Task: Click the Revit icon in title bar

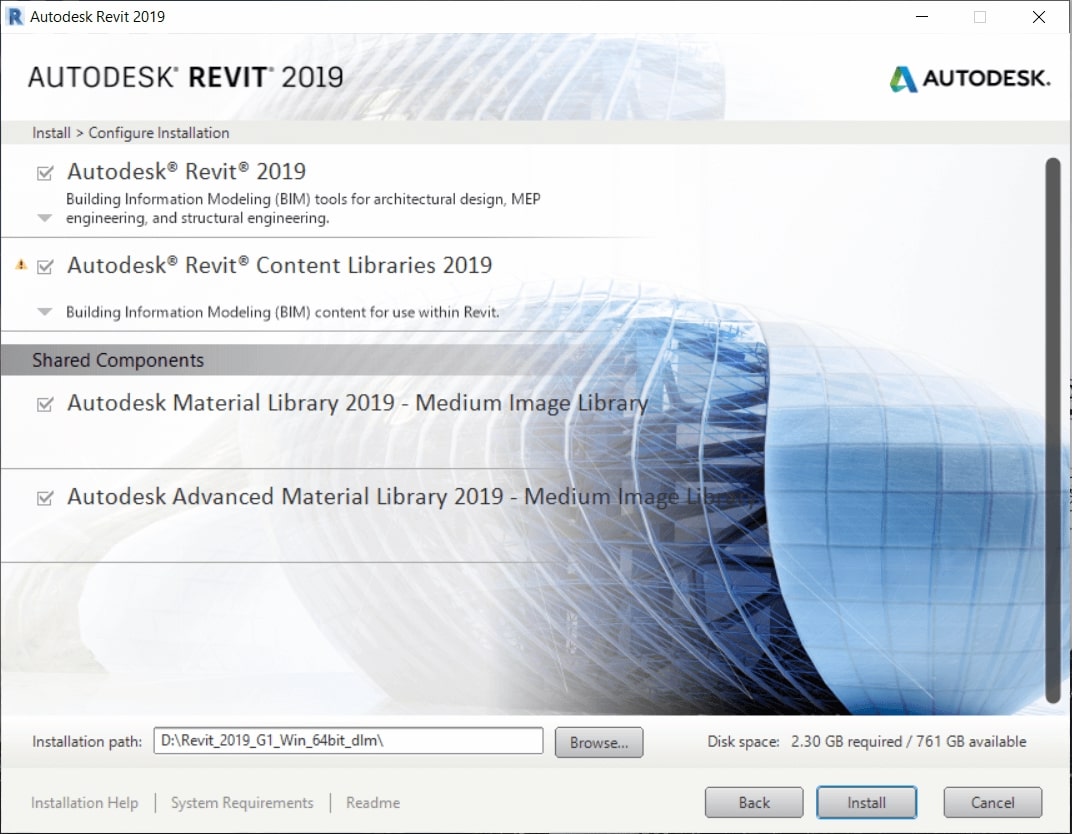Action: [x=15, y=16]
